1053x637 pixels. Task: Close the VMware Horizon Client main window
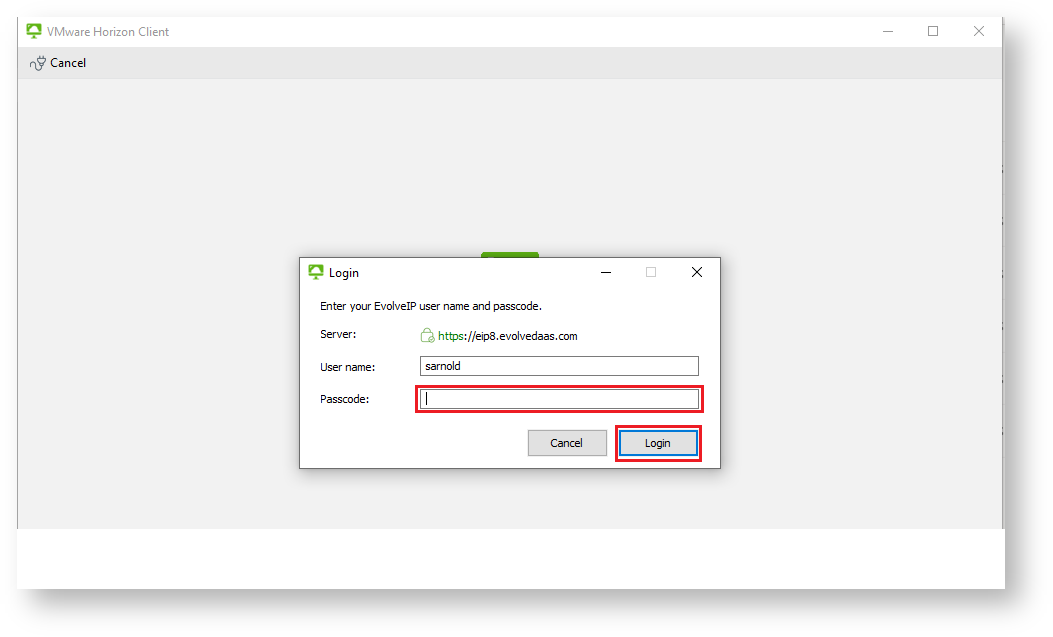[x=979, y=31]
